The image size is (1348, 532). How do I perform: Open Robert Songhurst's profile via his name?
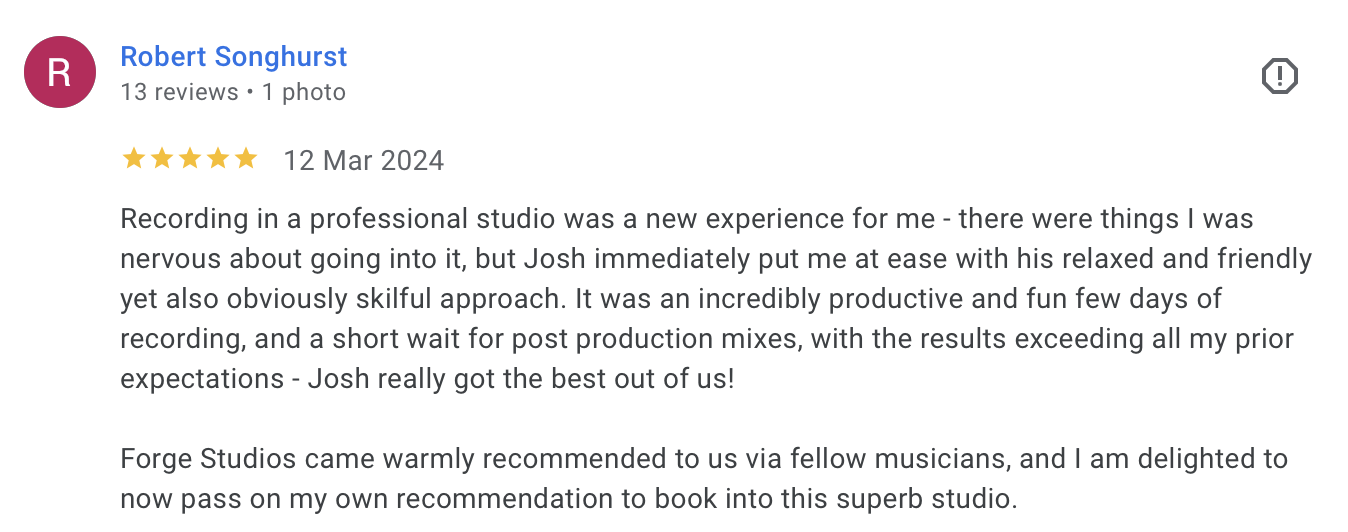[x=234, y=56]
